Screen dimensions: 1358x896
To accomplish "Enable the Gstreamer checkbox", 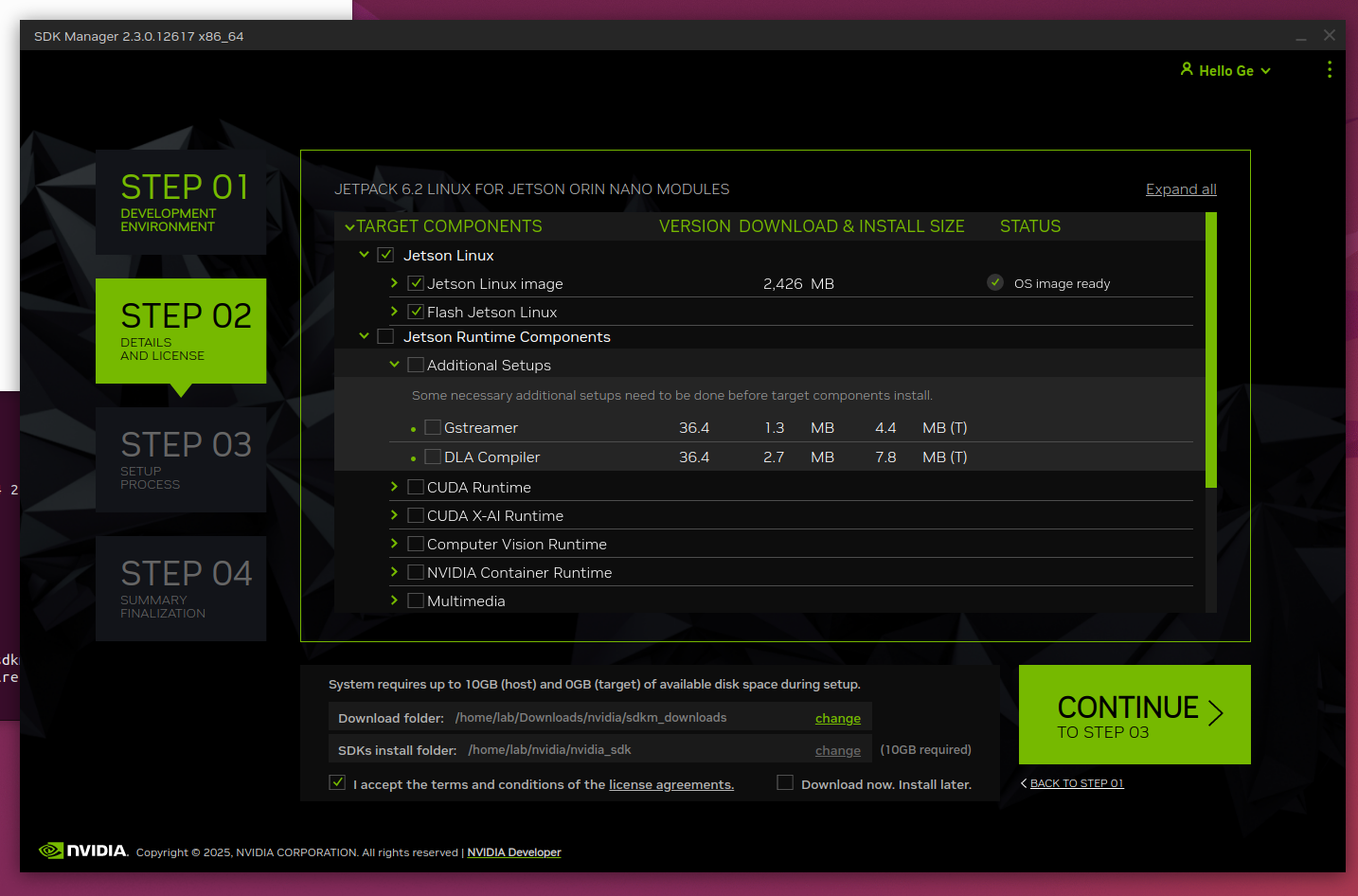I will [433, 427].
